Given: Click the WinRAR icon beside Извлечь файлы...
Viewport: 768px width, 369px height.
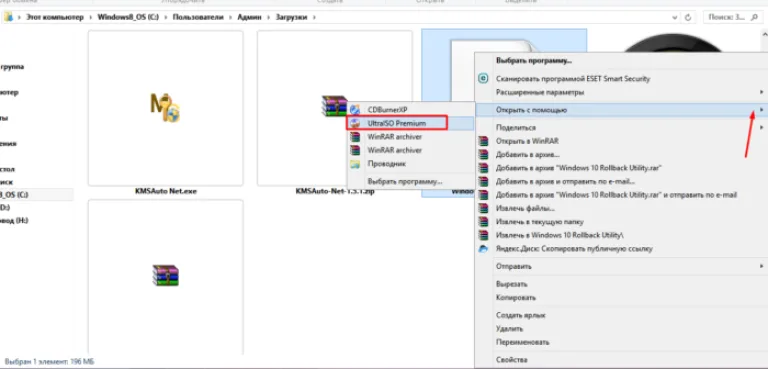Looking at the screenshot, I should click(483, 208).
